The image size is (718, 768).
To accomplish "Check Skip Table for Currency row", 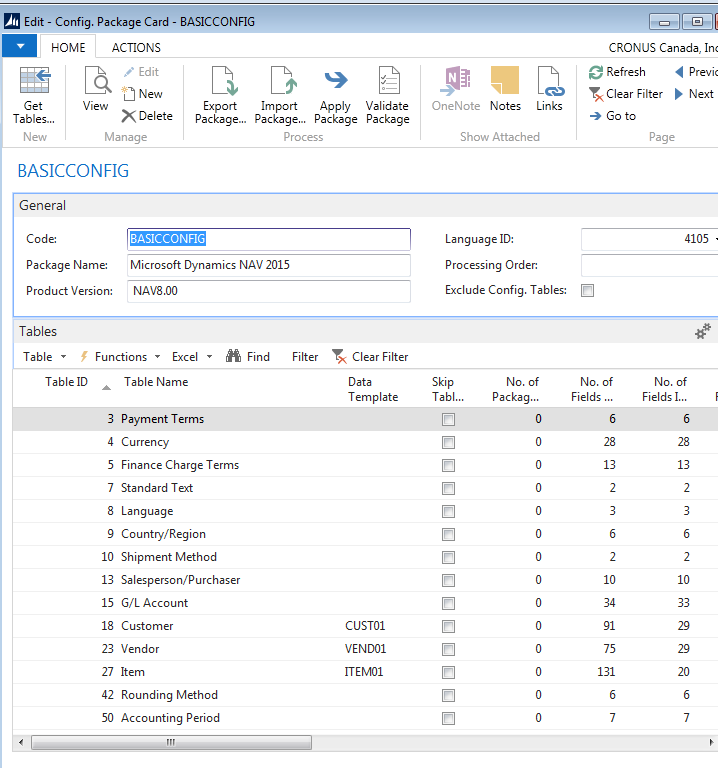I will click(x=448, y=442).
